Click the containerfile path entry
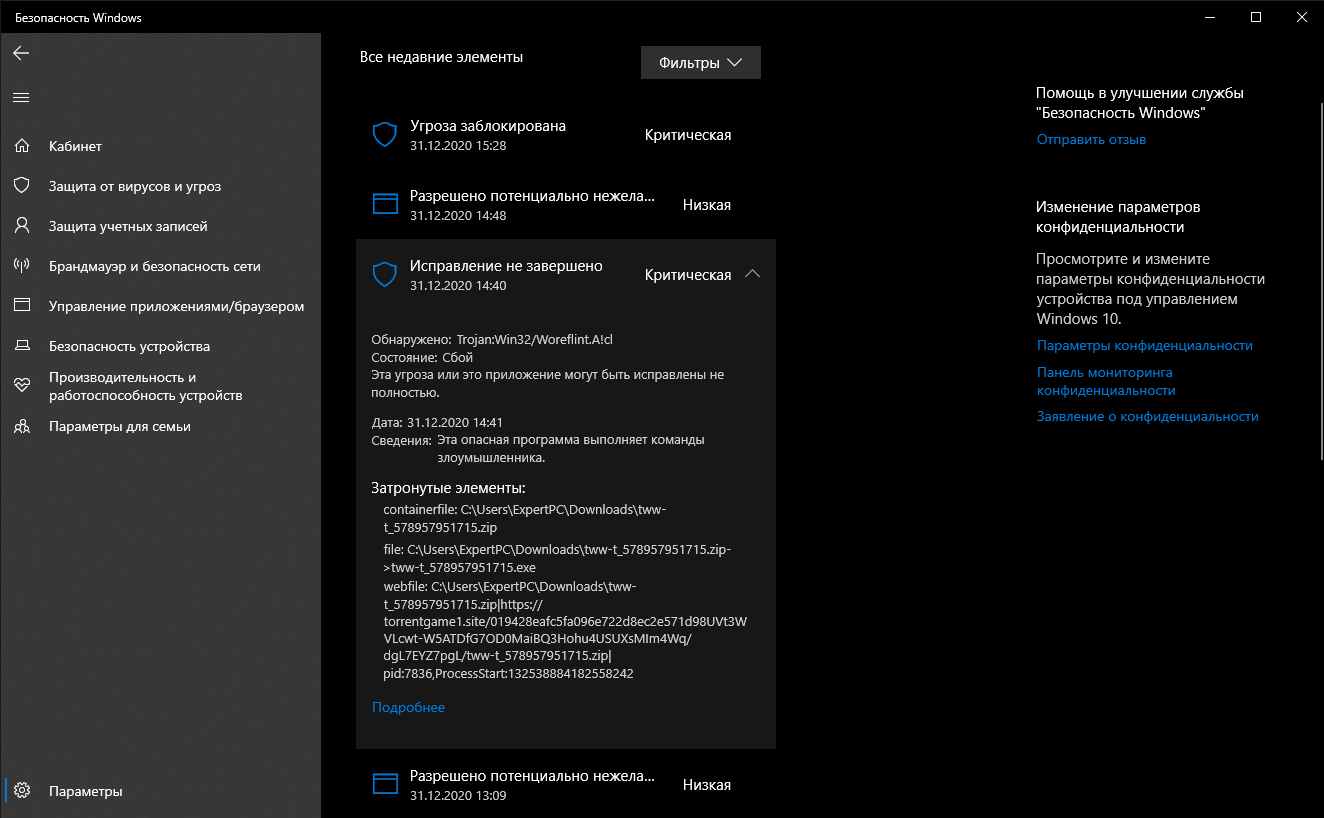This screenshot has width=1324, height=818. click(x=525, y=518)
